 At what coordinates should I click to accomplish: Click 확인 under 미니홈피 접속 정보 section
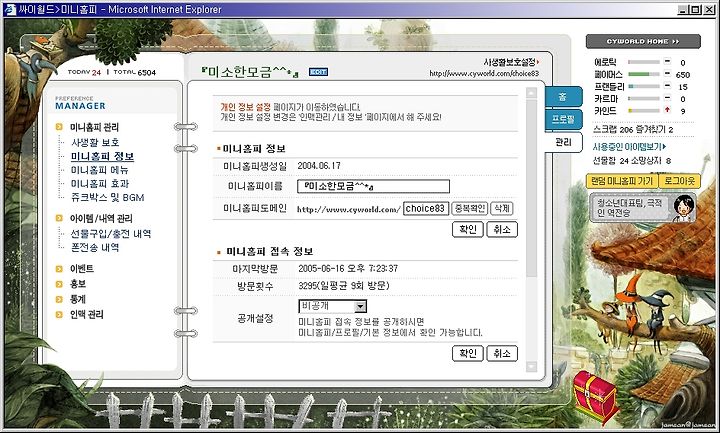pyautogui.click(x=467, y=353)
